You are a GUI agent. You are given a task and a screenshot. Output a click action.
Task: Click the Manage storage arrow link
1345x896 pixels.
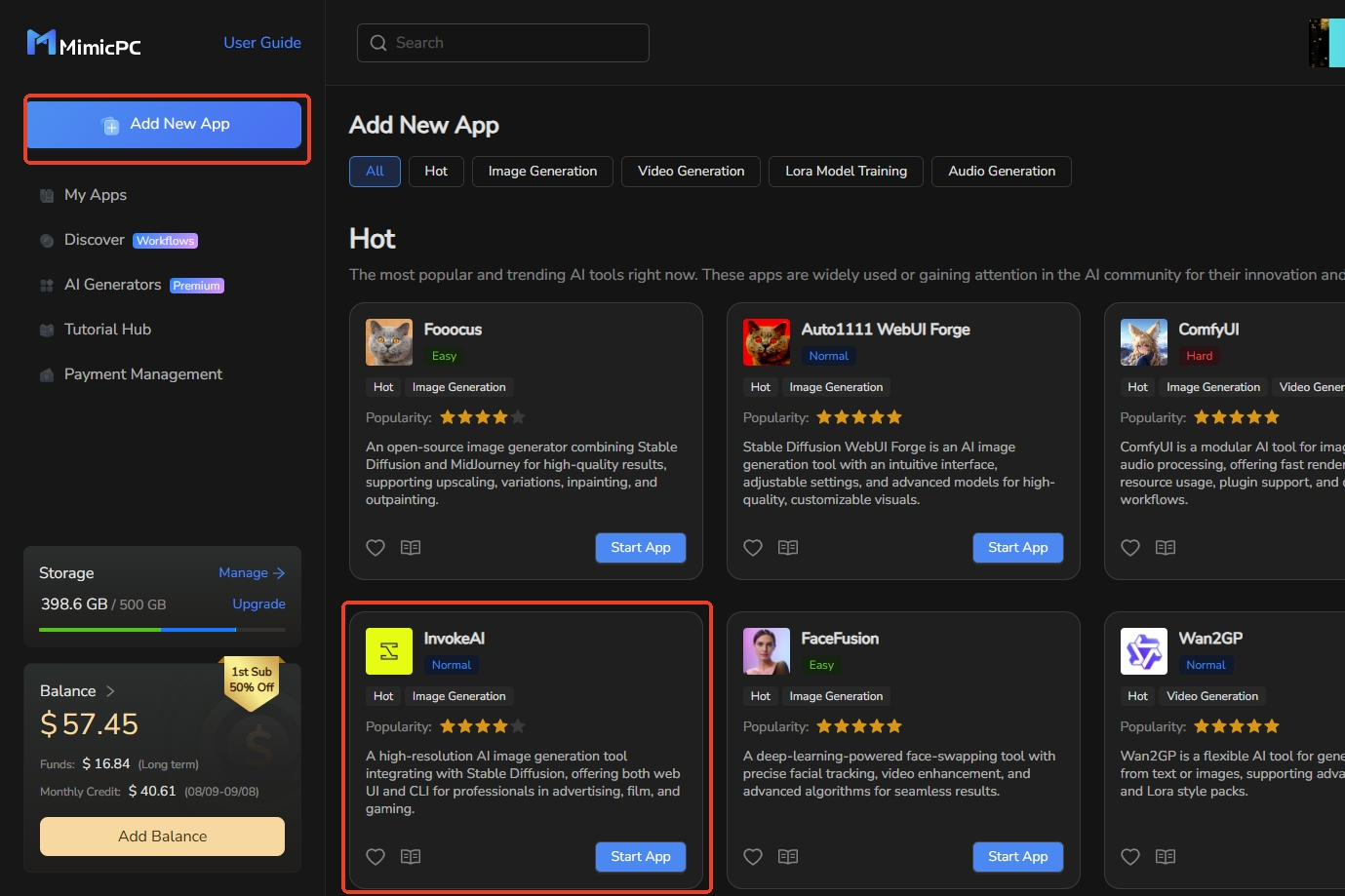pyautogui.click(x=252, y=573)
